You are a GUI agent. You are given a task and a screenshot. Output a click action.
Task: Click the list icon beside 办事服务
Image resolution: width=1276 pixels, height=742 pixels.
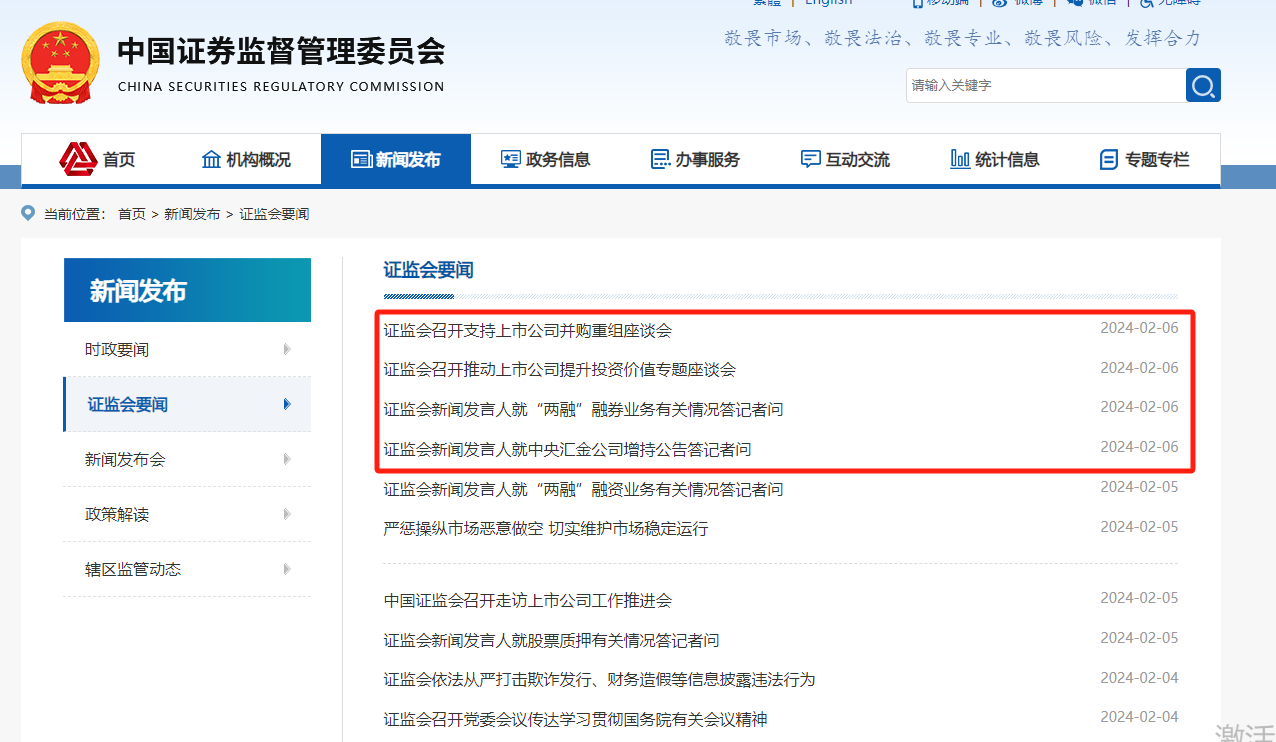(x=660, y=159)
